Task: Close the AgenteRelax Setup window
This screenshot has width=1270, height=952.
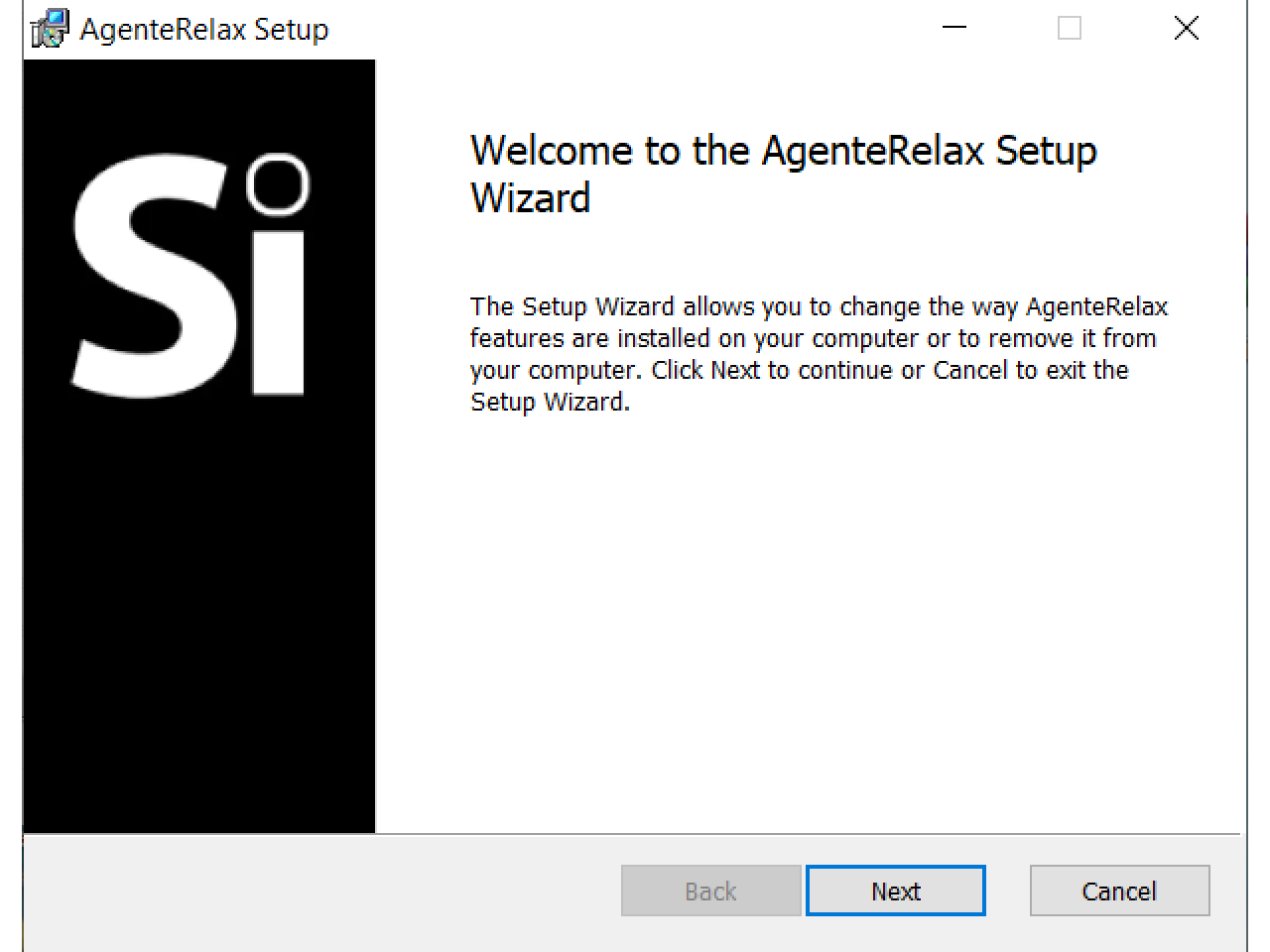Action: pyautogui.click(x=1186, y=28)
